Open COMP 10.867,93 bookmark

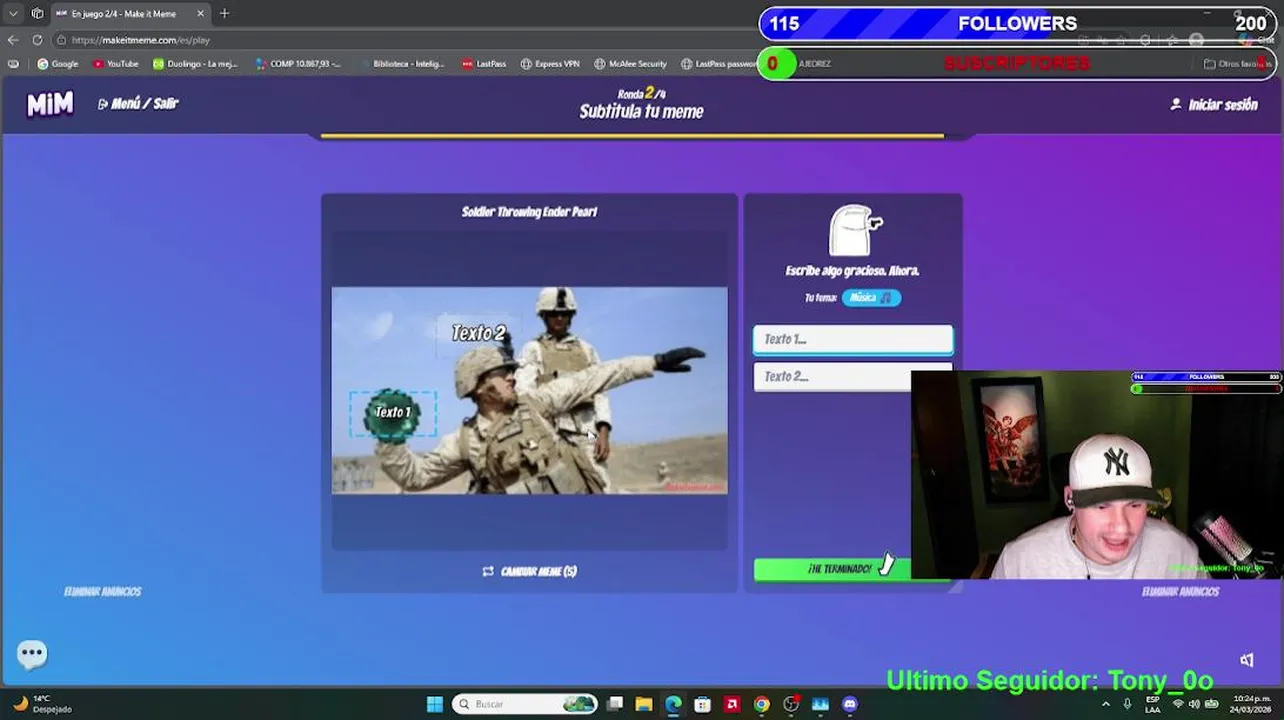[298, 64]
